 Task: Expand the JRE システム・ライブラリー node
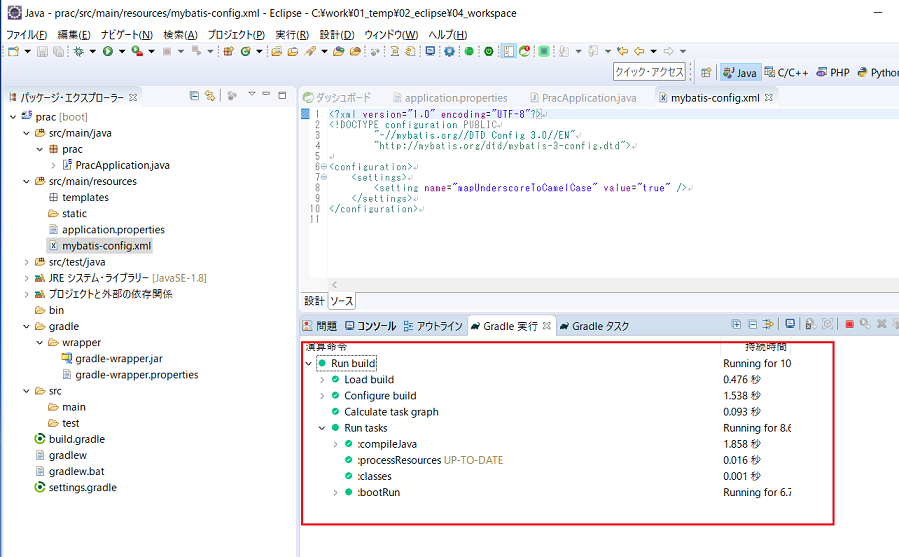[x=26, y=278]
